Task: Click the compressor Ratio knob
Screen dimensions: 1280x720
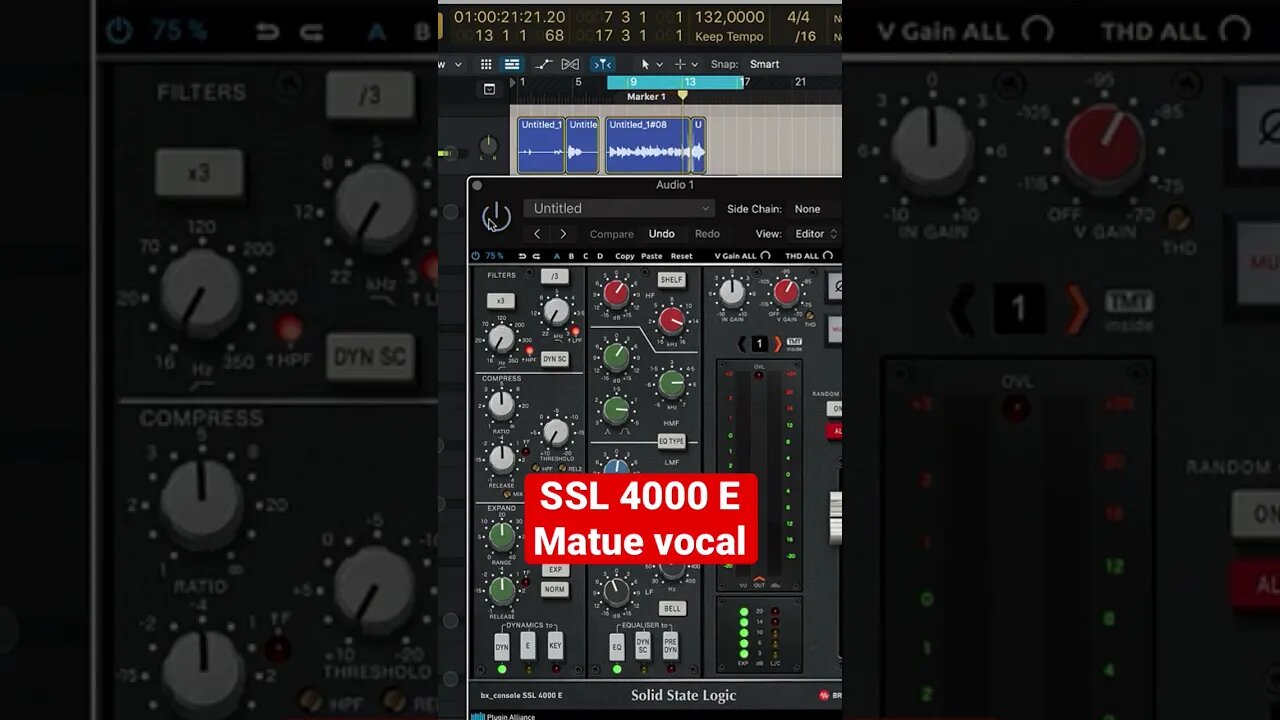Action: tap(501, 404)
